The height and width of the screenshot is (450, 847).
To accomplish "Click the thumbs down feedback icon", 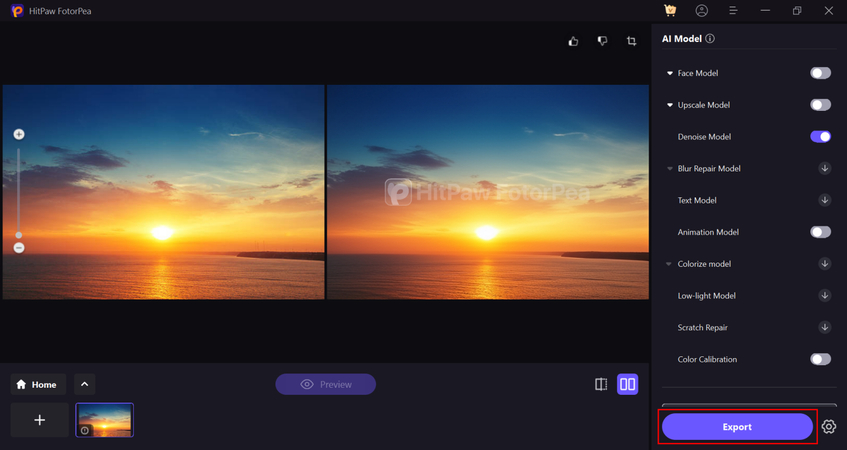I will point(602,41).
